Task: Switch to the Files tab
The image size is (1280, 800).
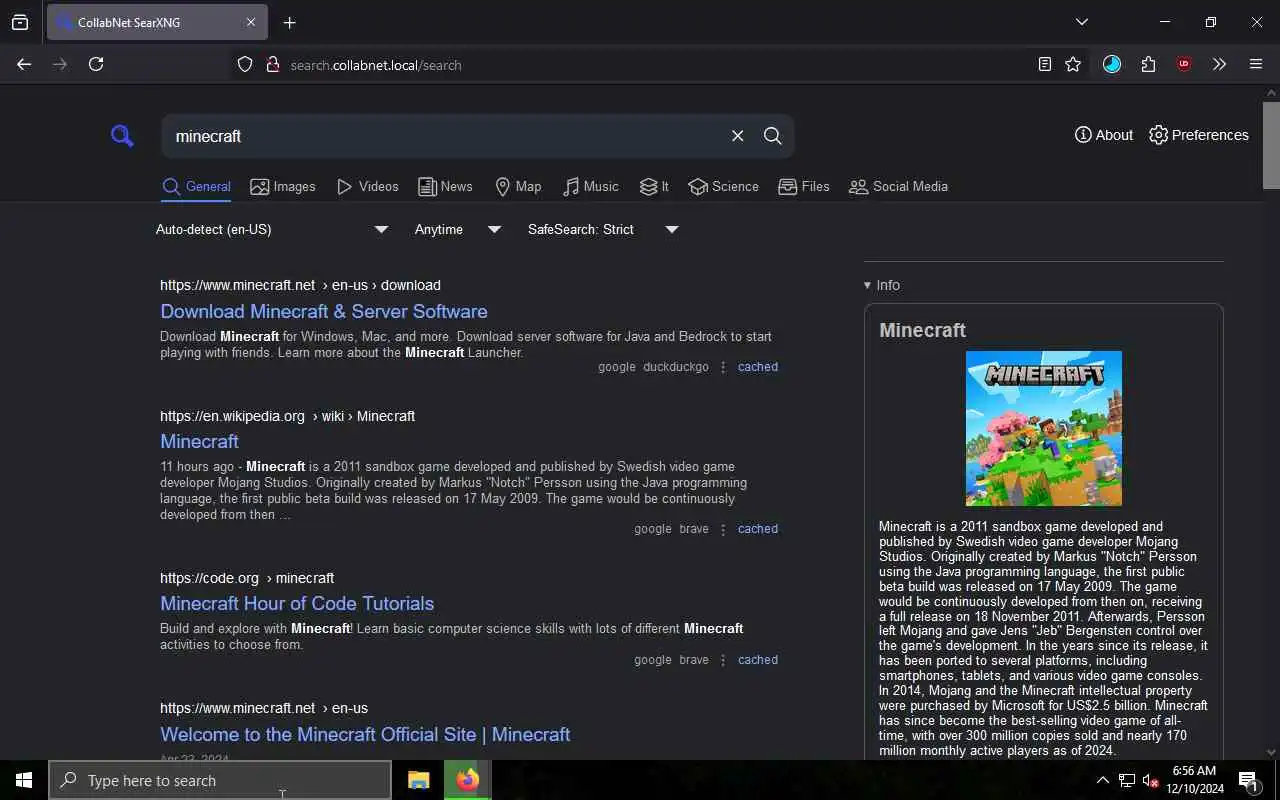Action: [x=804, y=187]
